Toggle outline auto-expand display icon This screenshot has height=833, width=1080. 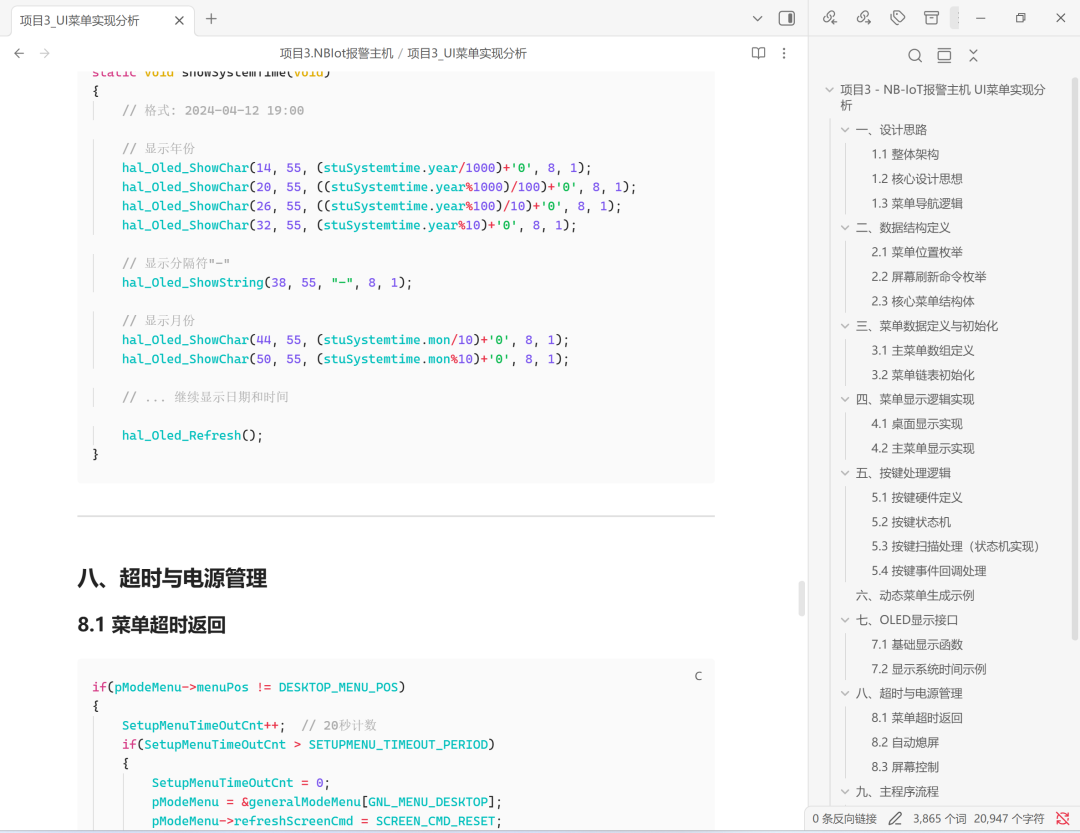(x=944, y=56)
